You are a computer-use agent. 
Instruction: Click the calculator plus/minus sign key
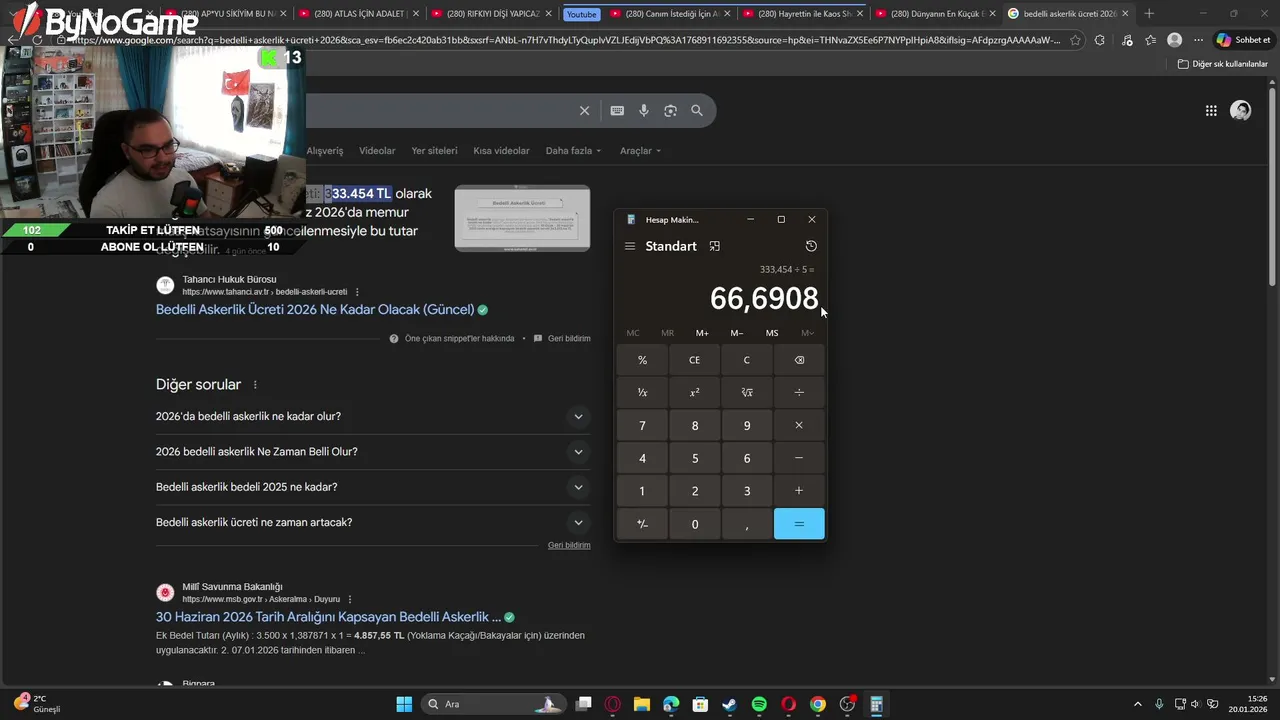coord(642,524)
